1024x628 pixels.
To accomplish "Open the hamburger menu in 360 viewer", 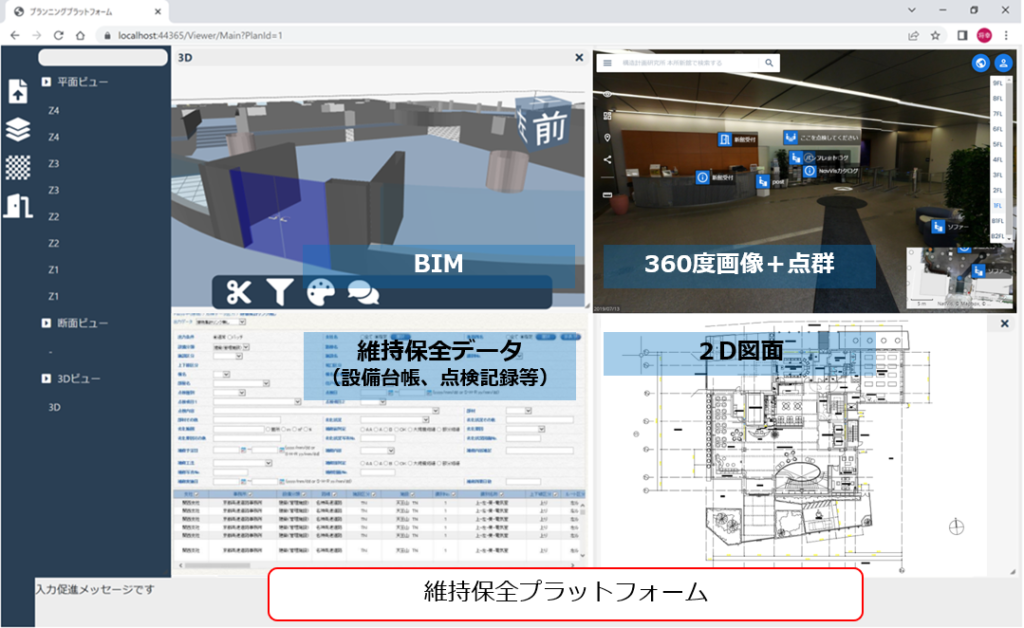I will click(x=606, y=62).
